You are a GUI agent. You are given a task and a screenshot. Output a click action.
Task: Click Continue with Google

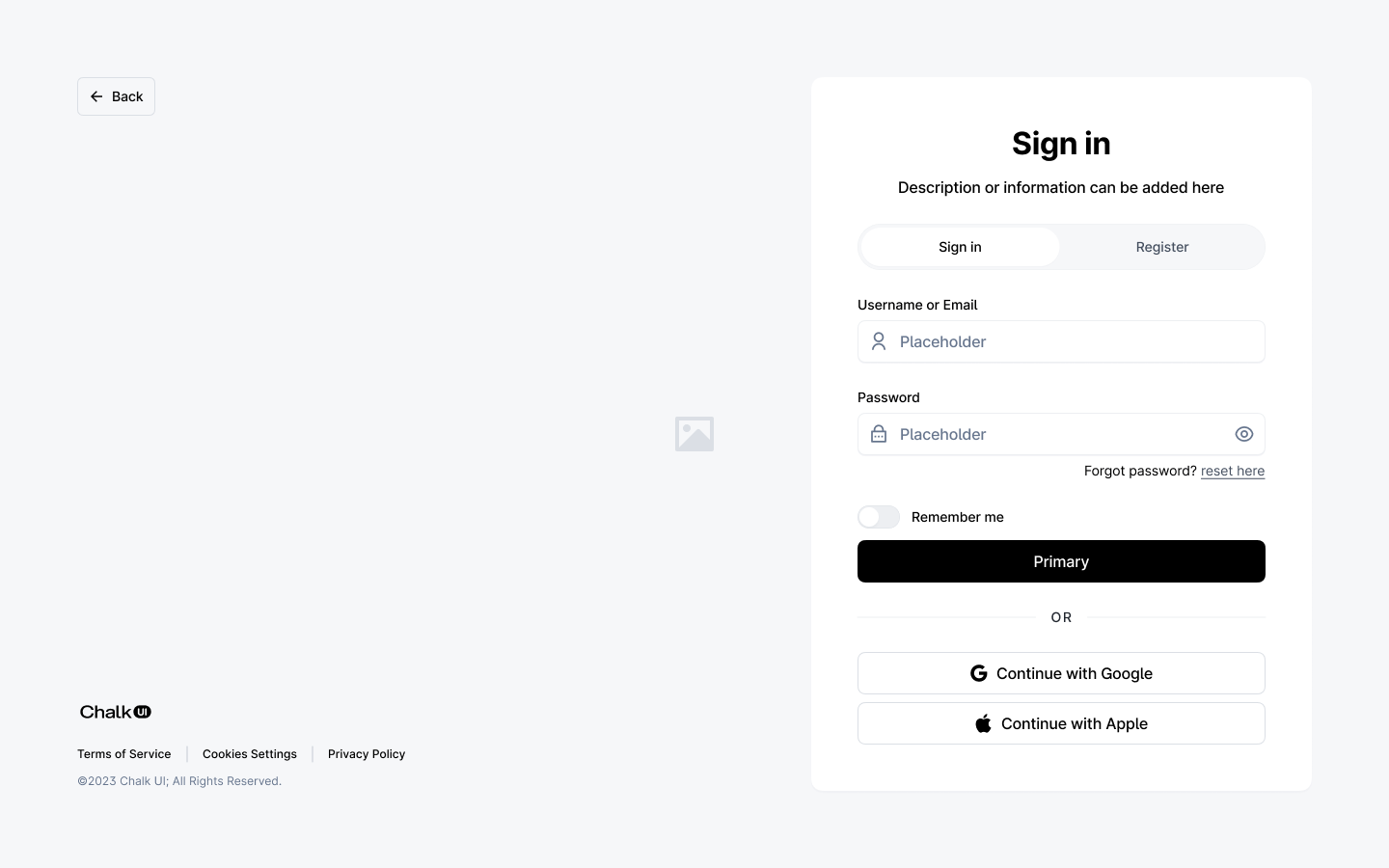(x=1061, y=673)
